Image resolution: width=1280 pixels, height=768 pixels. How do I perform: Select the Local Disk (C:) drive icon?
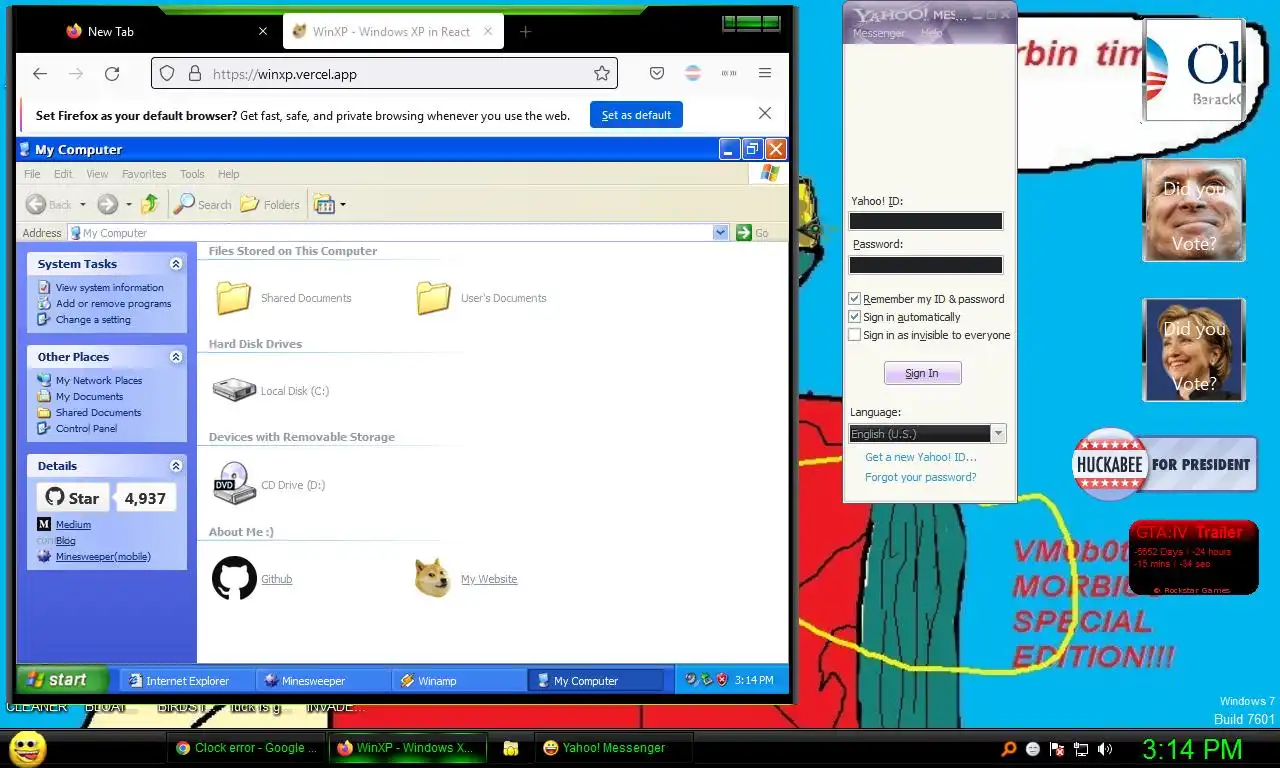click(x=234, y=390)
